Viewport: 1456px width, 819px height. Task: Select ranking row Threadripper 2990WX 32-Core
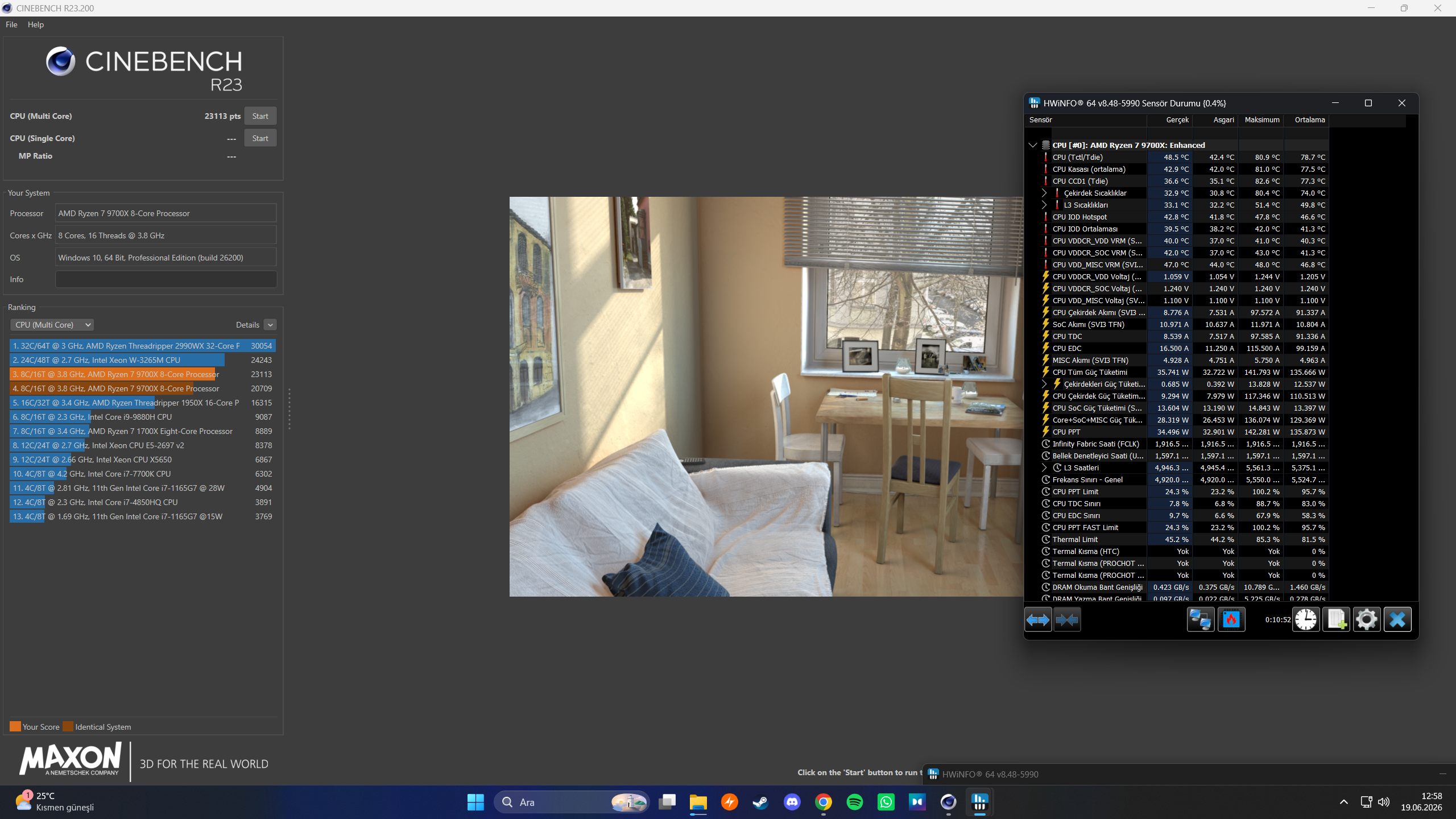[143, 346]
